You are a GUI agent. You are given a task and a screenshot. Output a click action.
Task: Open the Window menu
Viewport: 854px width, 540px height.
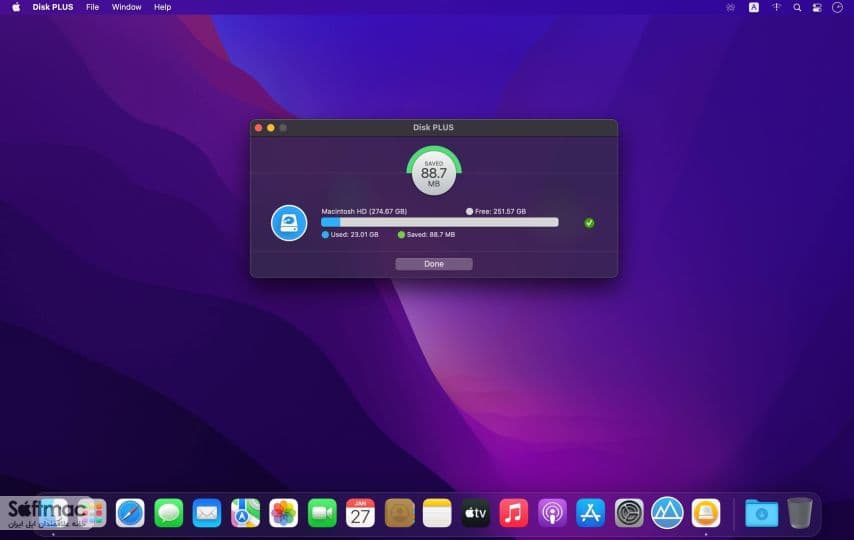(x=126, y=7)
